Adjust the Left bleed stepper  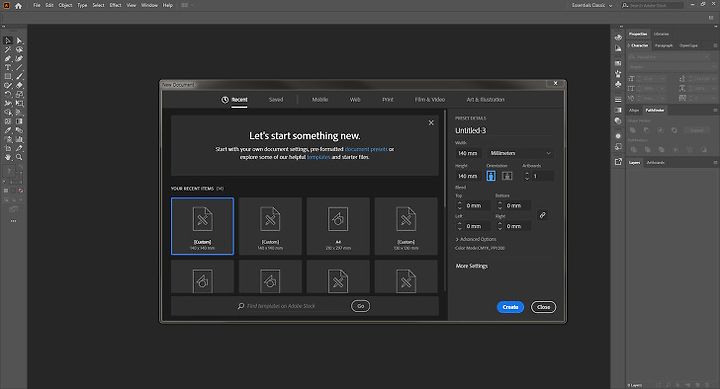click(460, 226)
